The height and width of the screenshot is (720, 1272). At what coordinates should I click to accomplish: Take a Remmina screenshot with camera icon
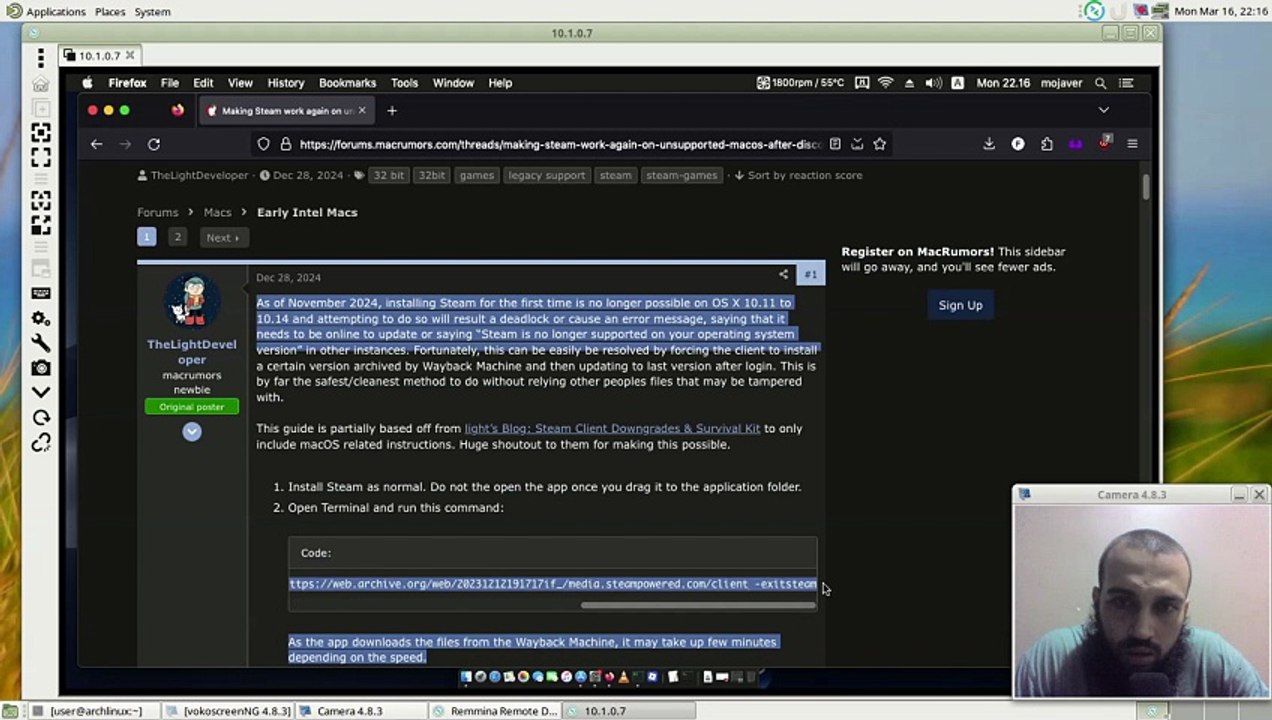(x=41, y=368)
